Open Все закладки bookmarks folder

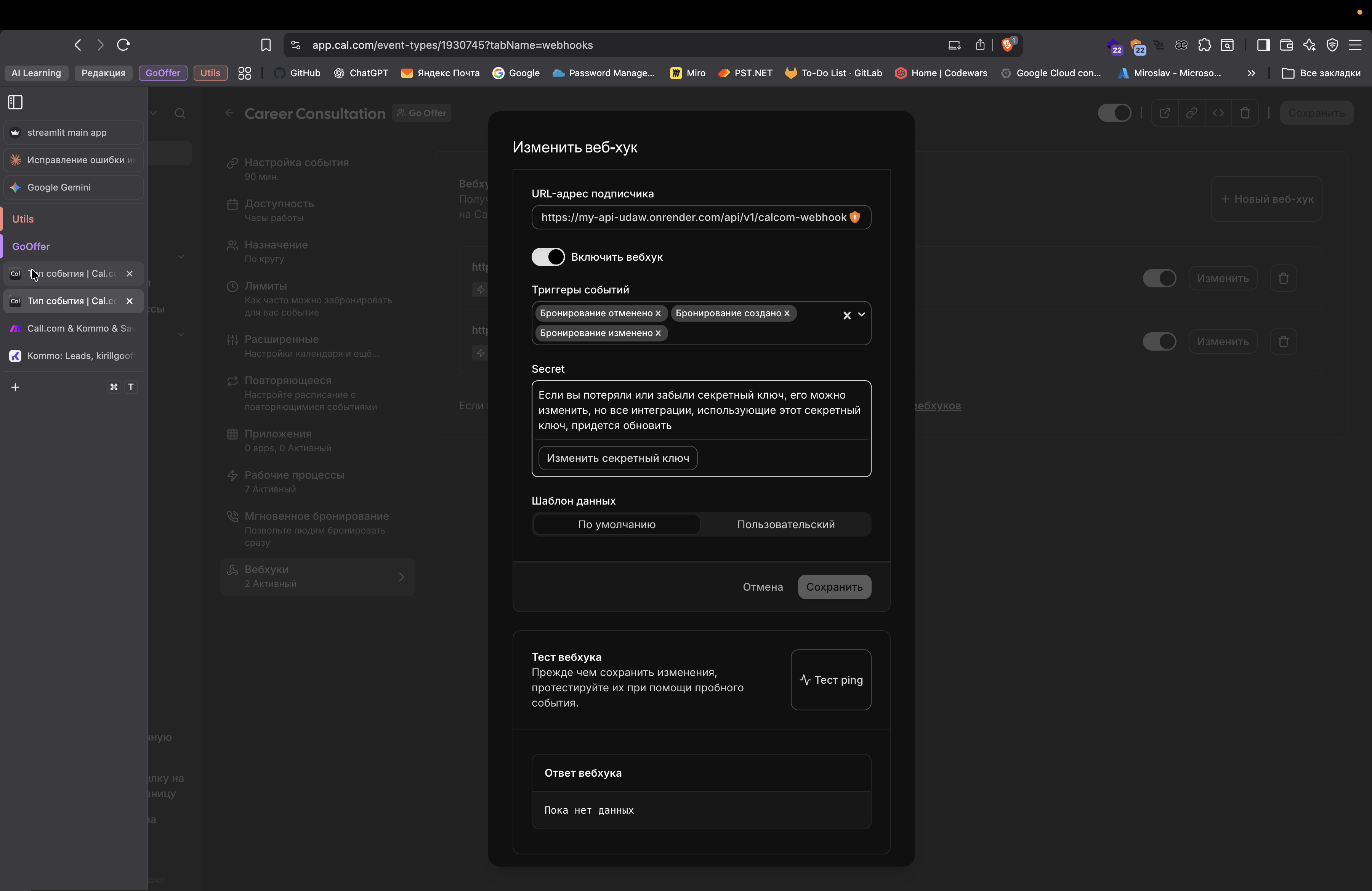[1321, 73]
